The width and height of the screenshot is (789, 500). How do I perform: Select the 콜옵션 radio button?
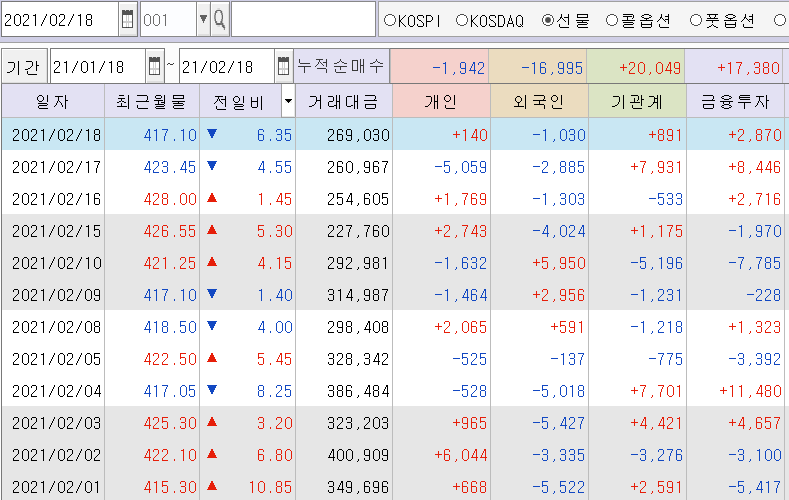612,20
